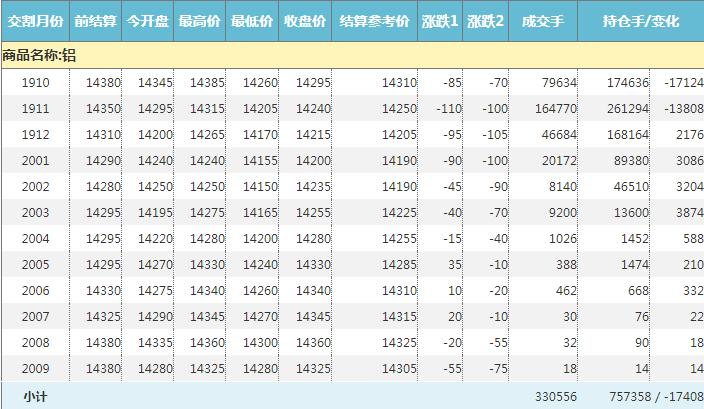This screenshot has height=409, width=704.
Task: Select the 最高价 column header
Action: coord(199,21)
